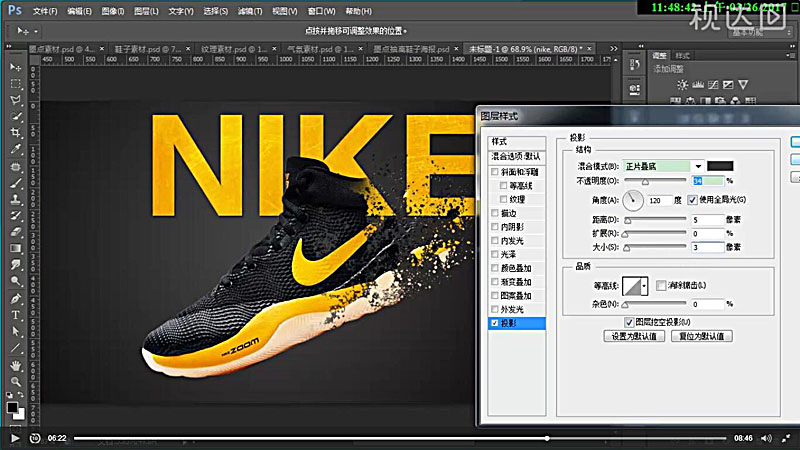Switch to 鞋子素材.psd document tab
This screenshot has width=800, height=450.
tap(148, 49)
